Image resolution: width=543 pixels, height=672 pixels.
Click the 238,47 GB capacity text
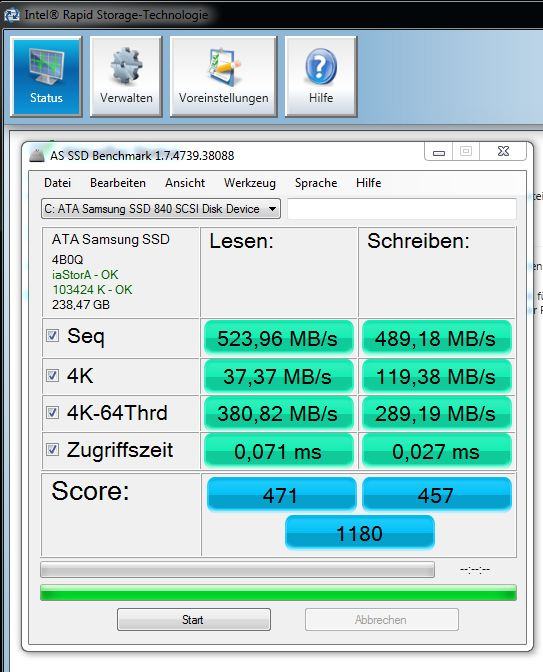[x=81, y=304]
